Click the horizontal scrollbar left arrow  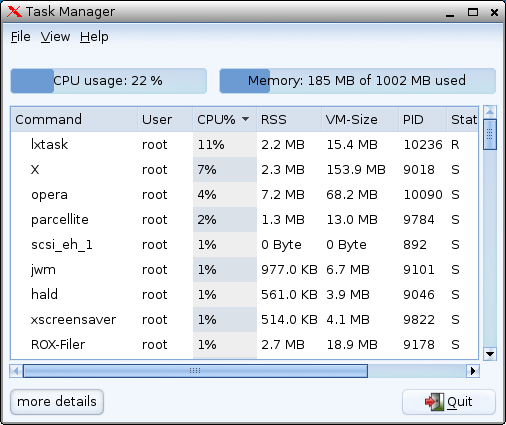pyautogui.click(x=16, y=371)
